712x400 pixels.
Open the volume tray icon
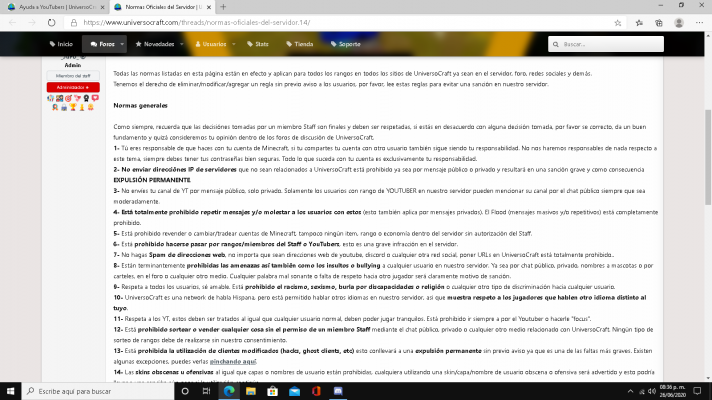[x=652, y=391]
